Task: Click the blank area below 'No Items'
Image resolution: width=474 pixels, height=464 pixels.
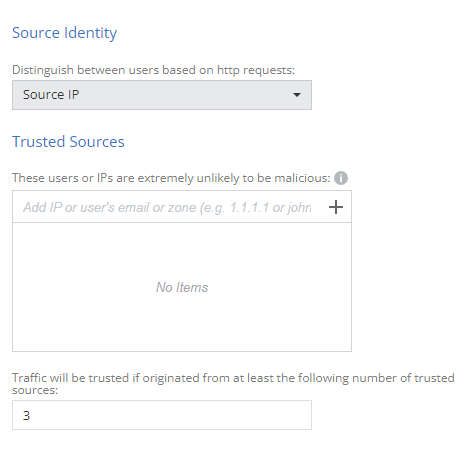Action: point(182,323)
